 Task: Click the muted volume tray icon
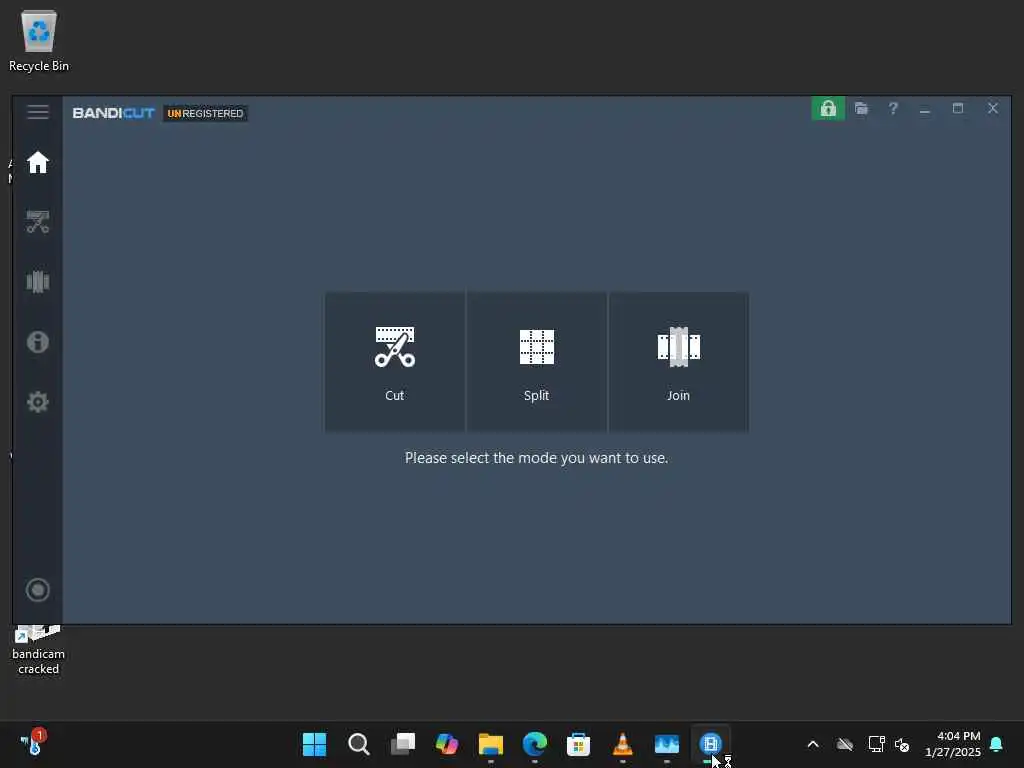pos(903,744)
